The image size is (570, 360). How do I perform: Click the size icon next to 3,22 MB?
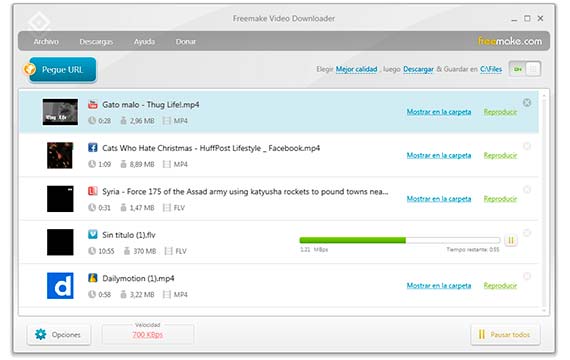pyautogui.click(x=124, y=294)
